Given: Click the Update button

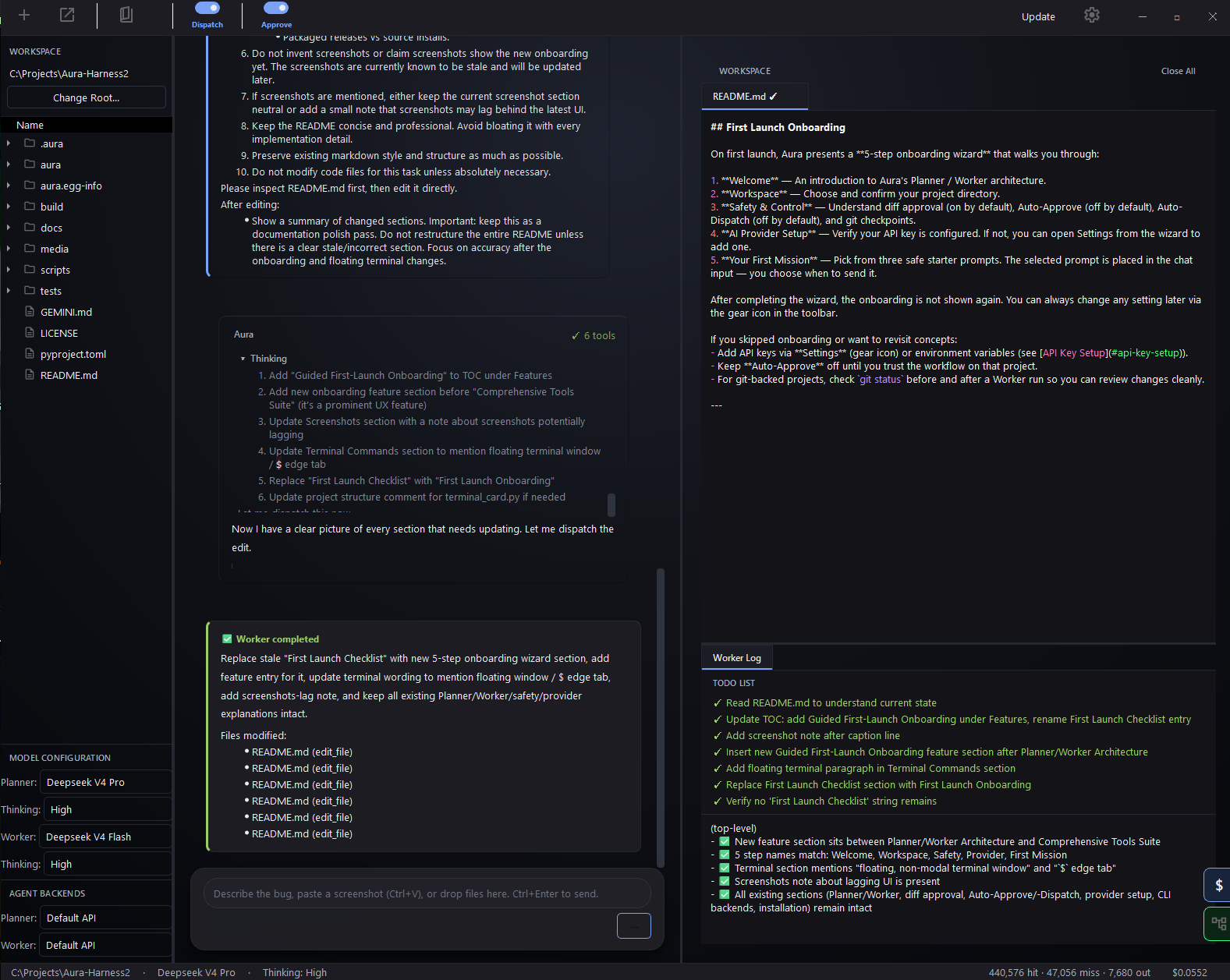Looking at the screenshot, I should click(x=1038, y=16).
